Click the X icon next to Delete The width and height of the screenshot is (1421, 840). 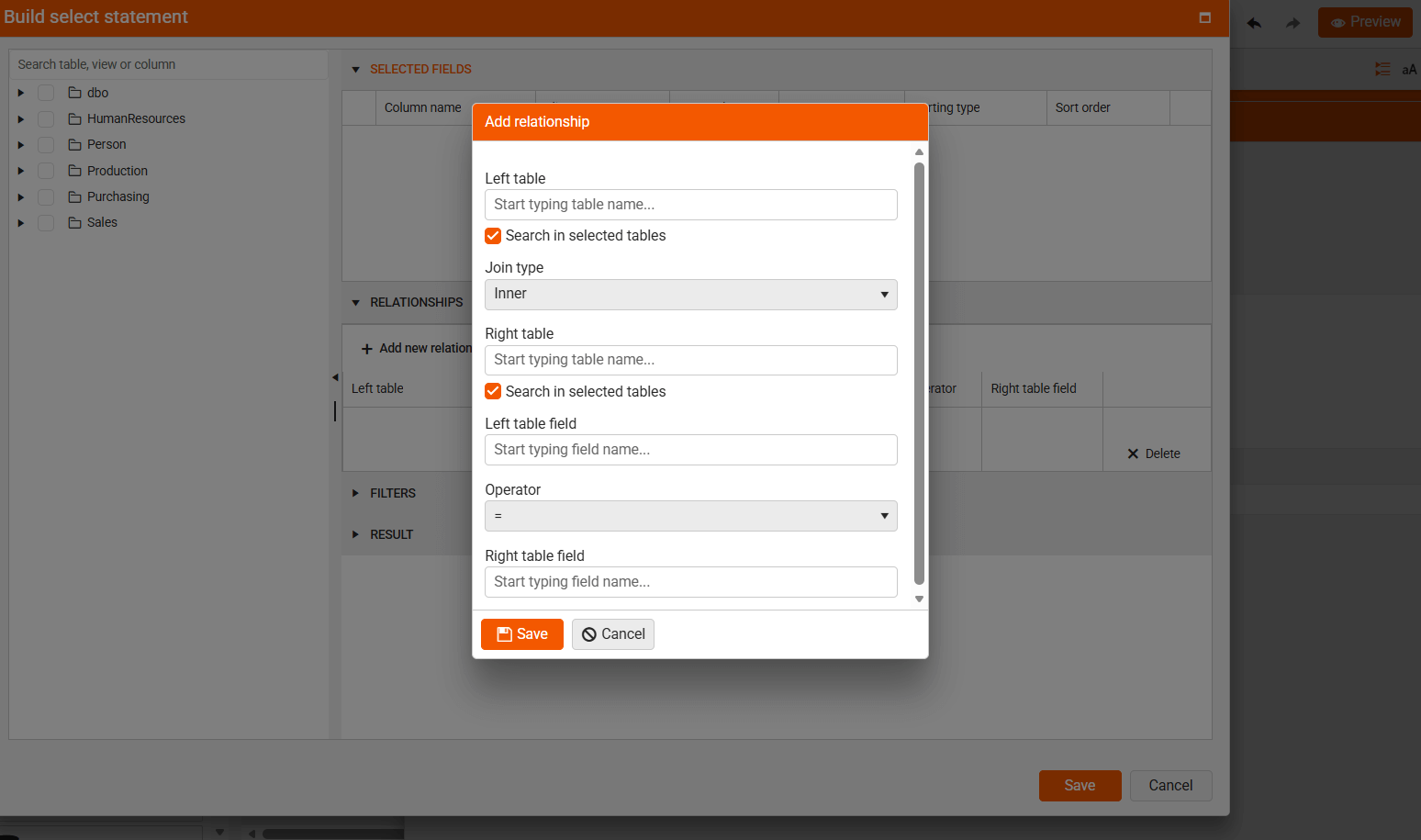coord(1133,454)
